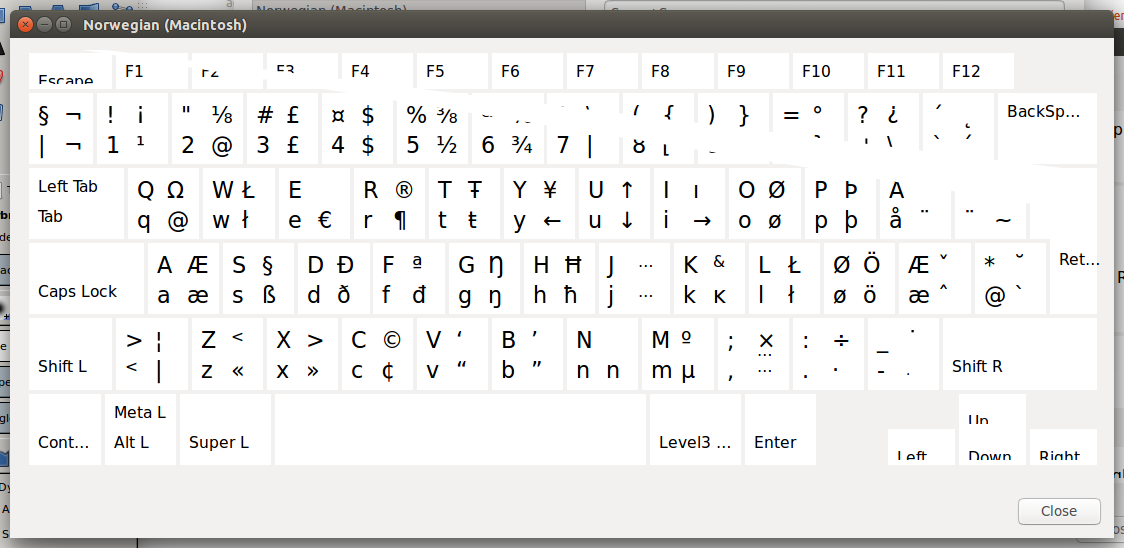Click the Æ key with caron

pyautogui.click(x=935, y=278)
